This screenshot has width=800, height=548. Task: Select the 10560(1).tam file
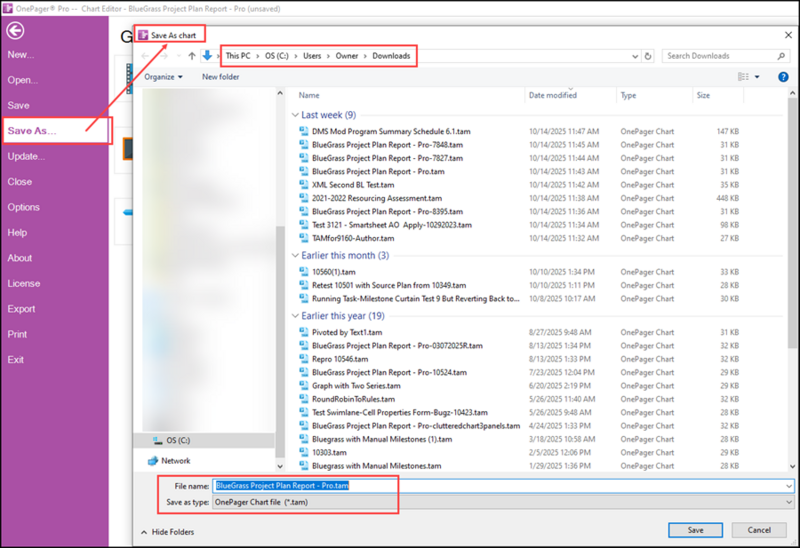tap(334, 272)
